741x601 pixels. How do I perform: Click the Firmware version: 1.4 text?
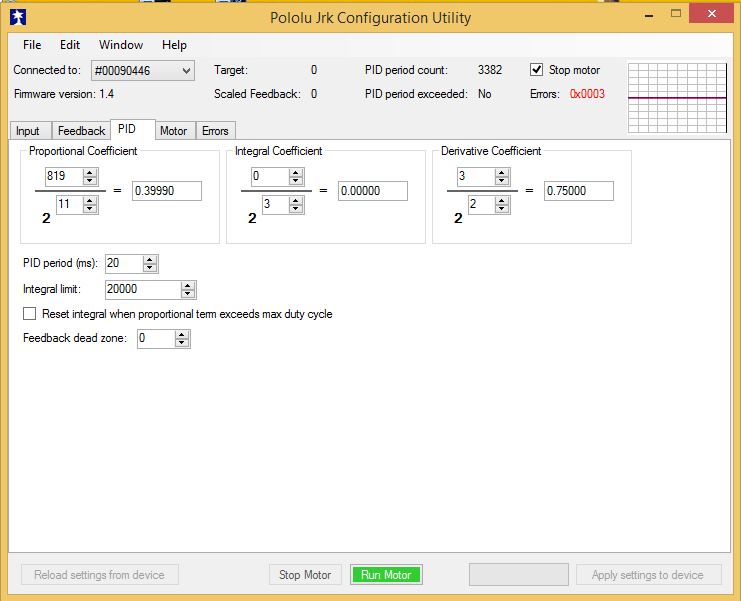[64, 94]
